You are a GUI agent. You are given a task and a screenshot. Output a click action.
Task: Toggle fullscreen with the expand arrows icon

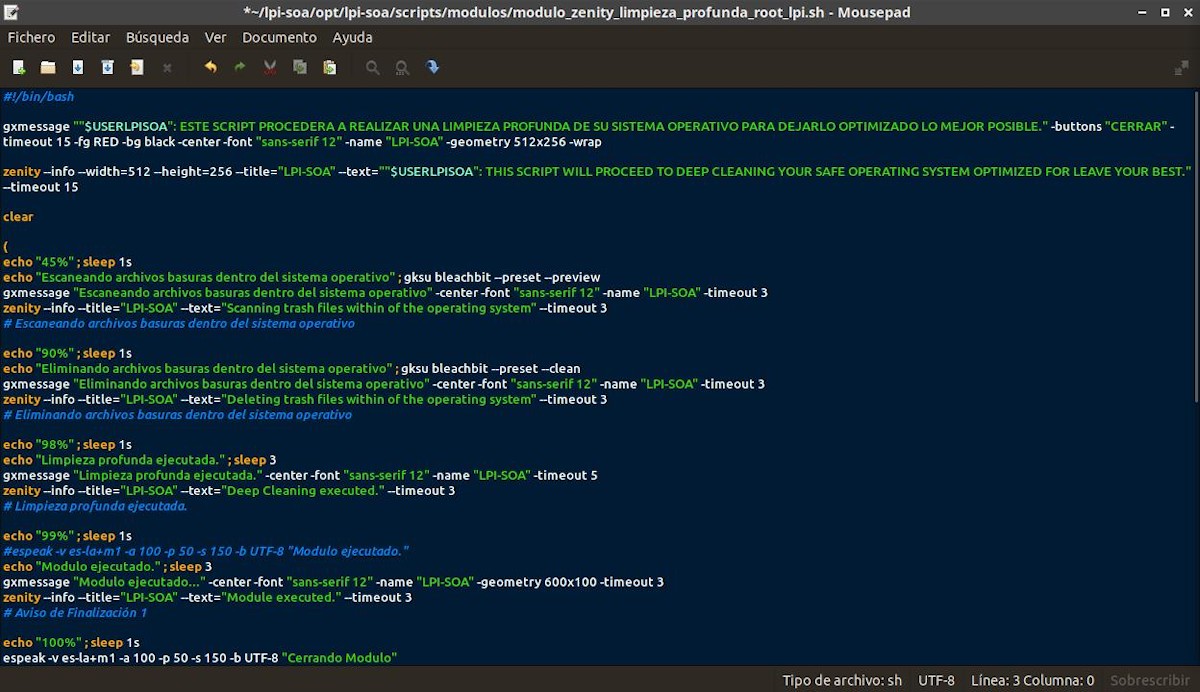pyautogui.click(x=1181, y=68)
